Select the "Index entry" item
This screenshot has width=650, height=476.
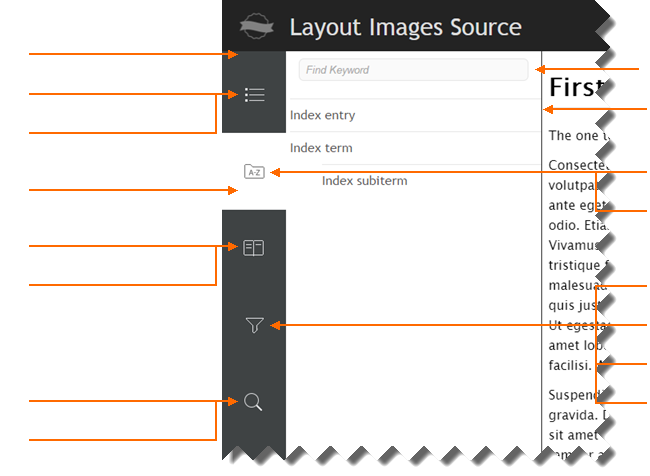(x=323, y=115)
